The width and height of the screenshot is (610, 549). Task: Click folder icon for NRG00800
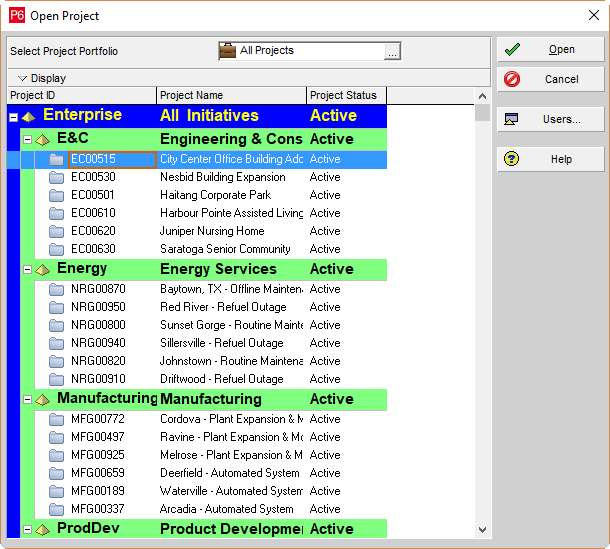56,325
